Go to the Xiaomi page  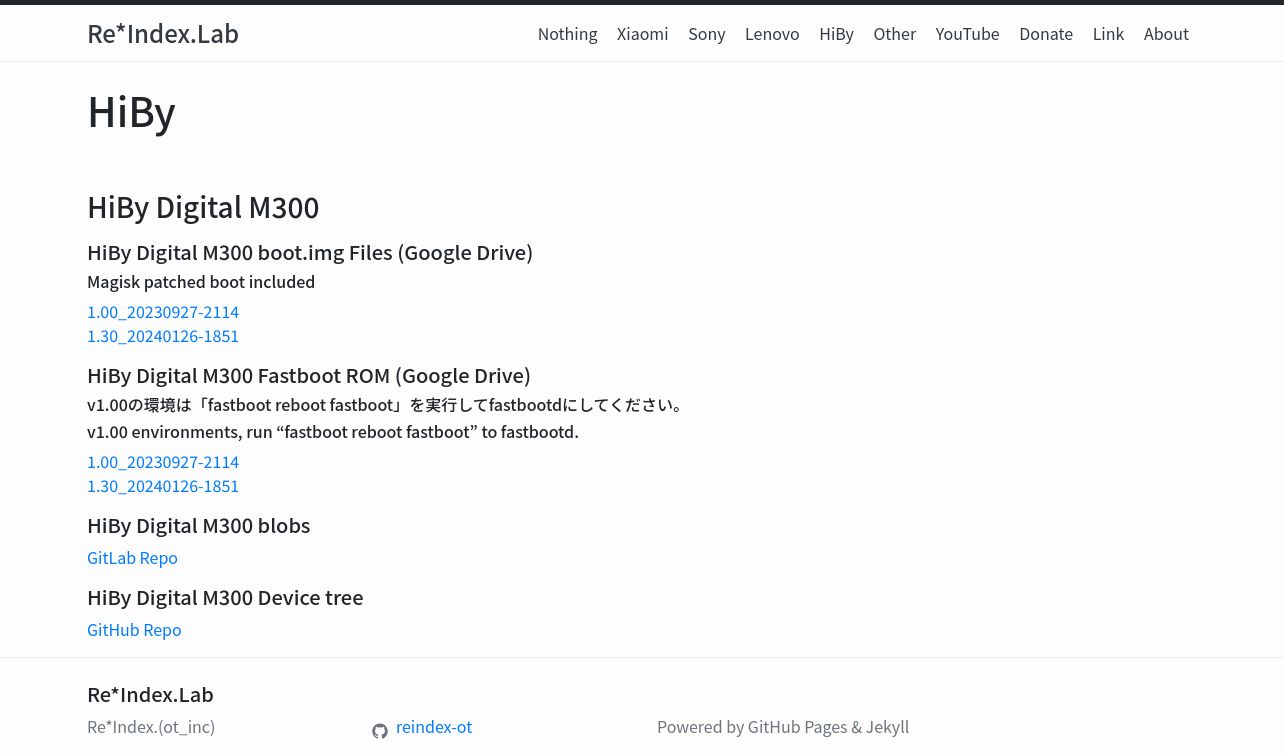[642, 34]
